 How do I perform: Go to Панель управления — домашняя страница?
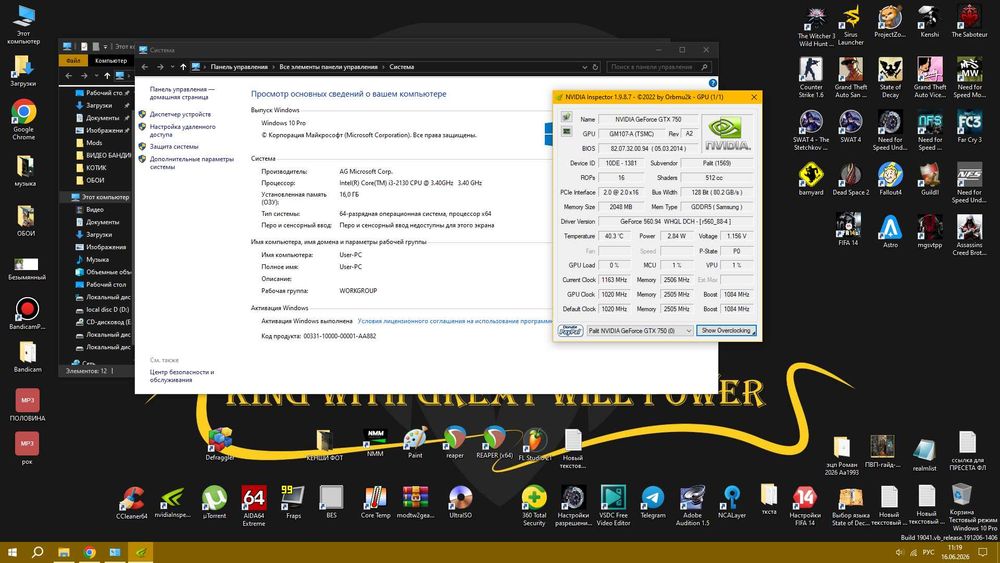pos(182,93)
